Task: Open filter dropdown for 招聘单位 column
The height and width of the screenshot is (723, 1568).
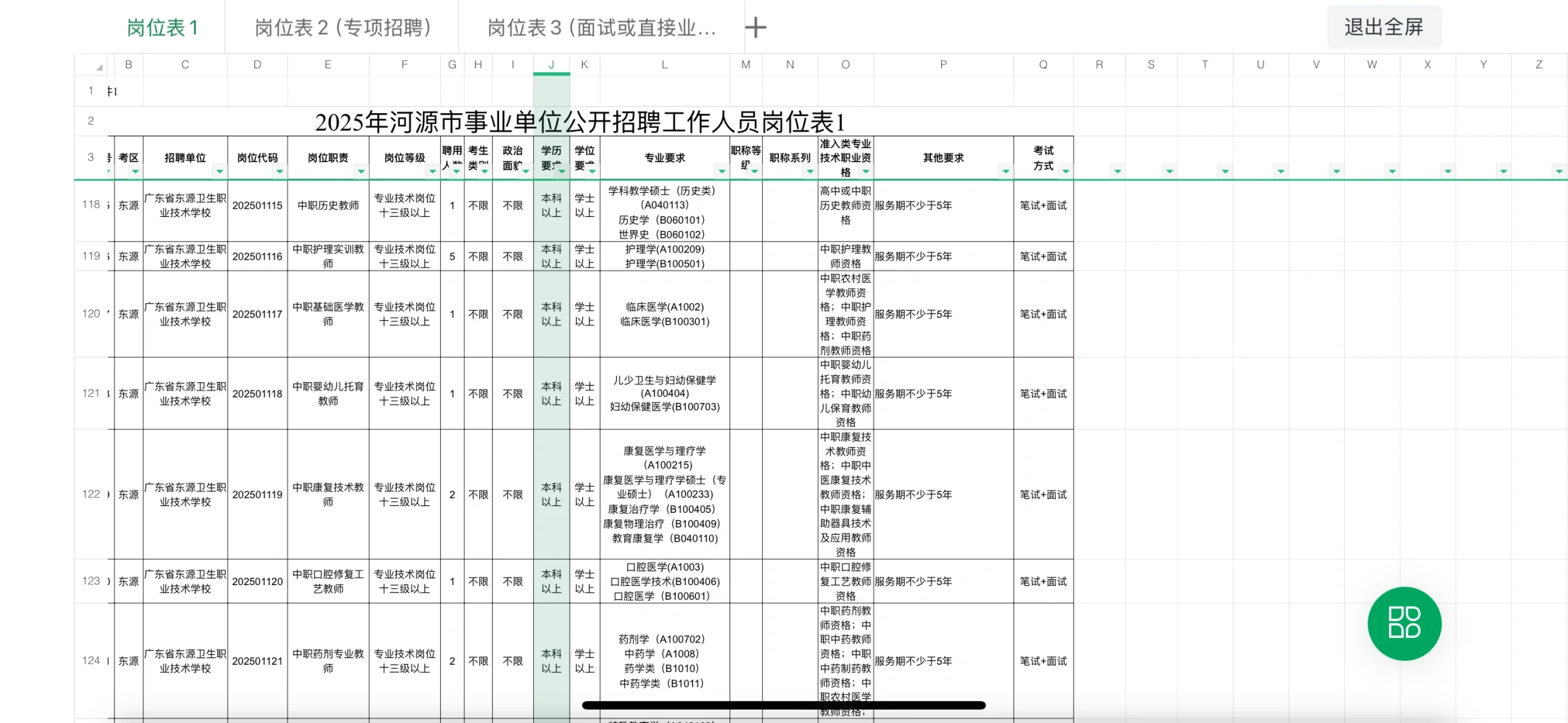Action: click(x=219, y=171)
